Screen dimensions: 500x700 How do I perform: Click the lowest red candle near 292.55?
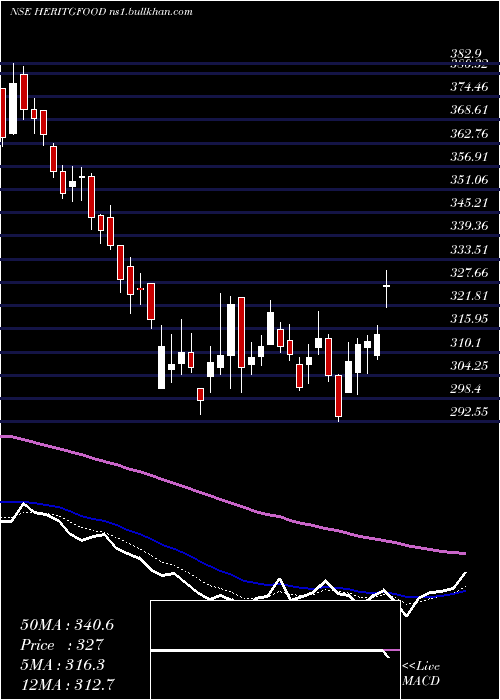click(339, 396)
